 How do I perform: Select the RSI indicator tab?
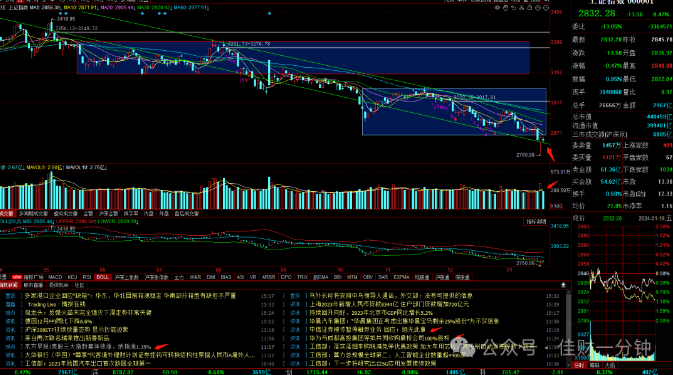point(87,277)
